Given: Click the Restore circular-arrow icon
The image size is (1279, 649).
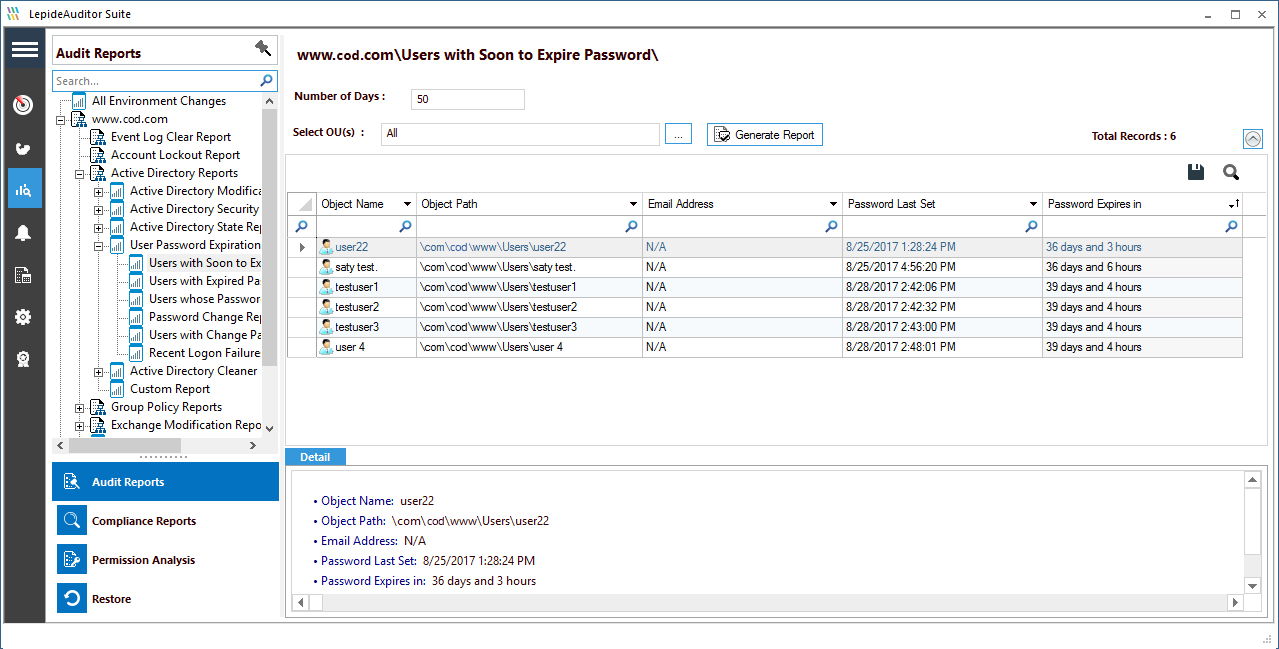Looking at the screenshot, I should [x=72, y=599].
